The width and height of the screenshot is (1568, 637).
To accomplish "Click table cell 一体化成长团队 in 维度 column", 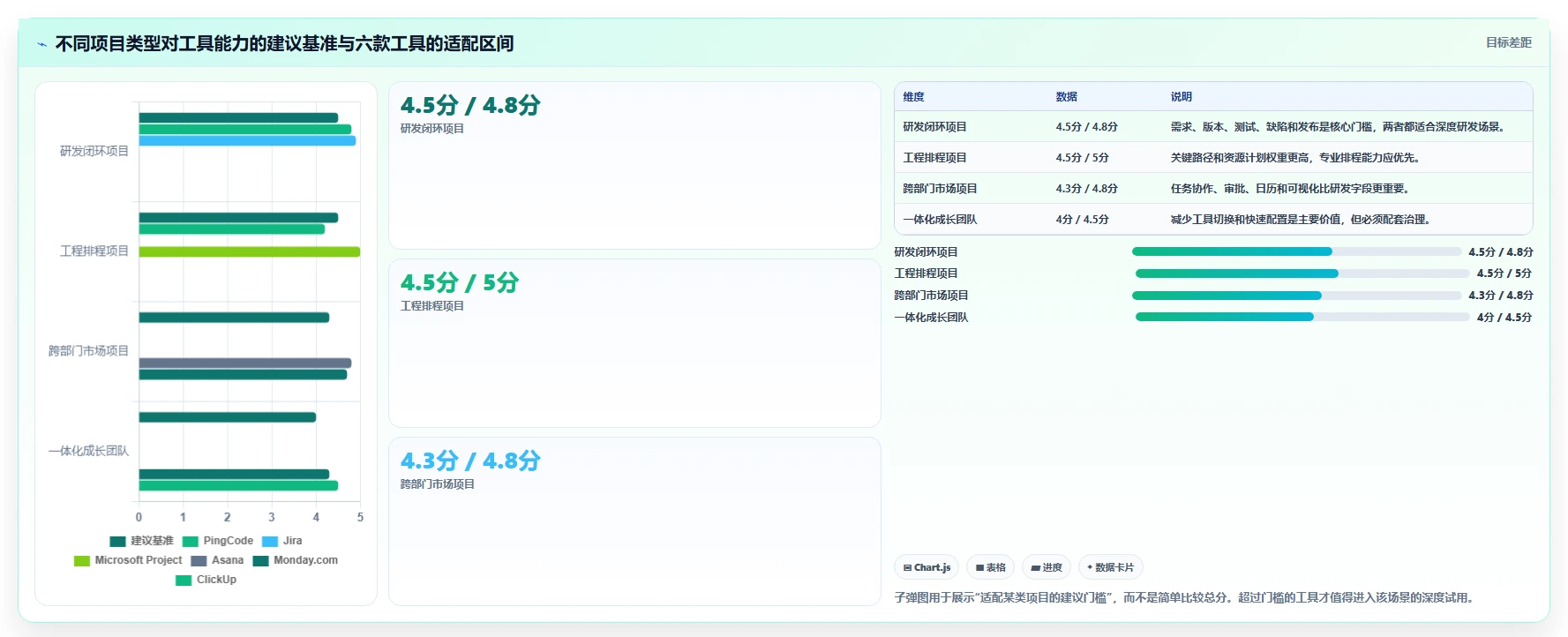I will coord(940,220).
